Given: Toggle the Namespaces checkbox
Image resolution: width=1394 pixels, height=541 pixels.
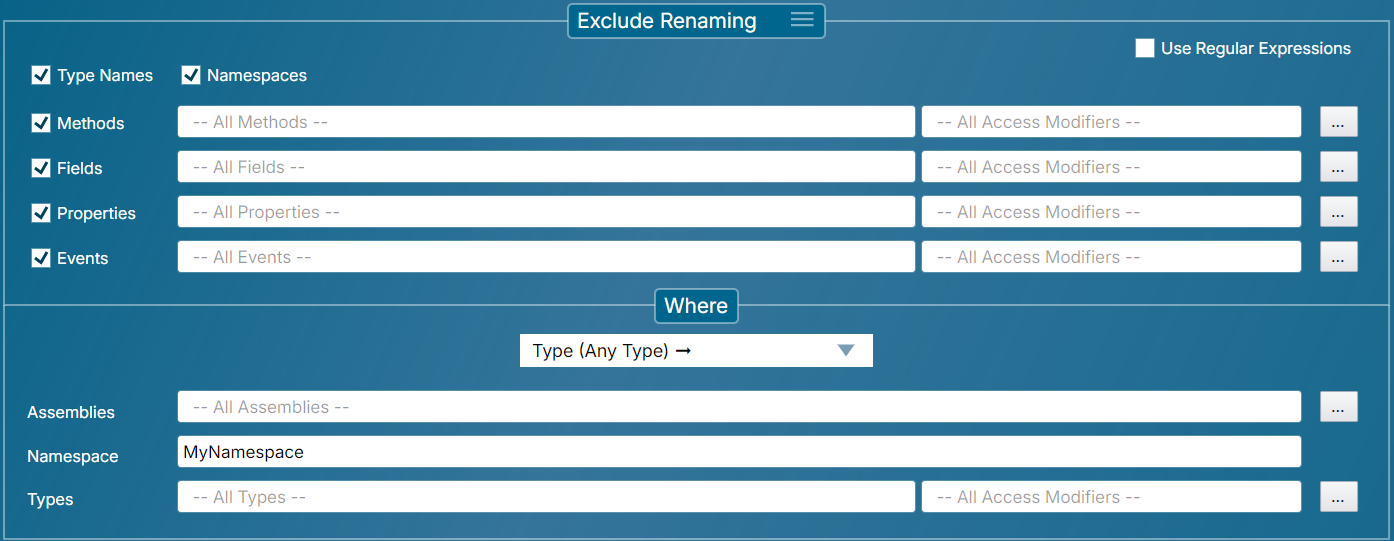Looking at the screenshot, I should coord(191,75).
